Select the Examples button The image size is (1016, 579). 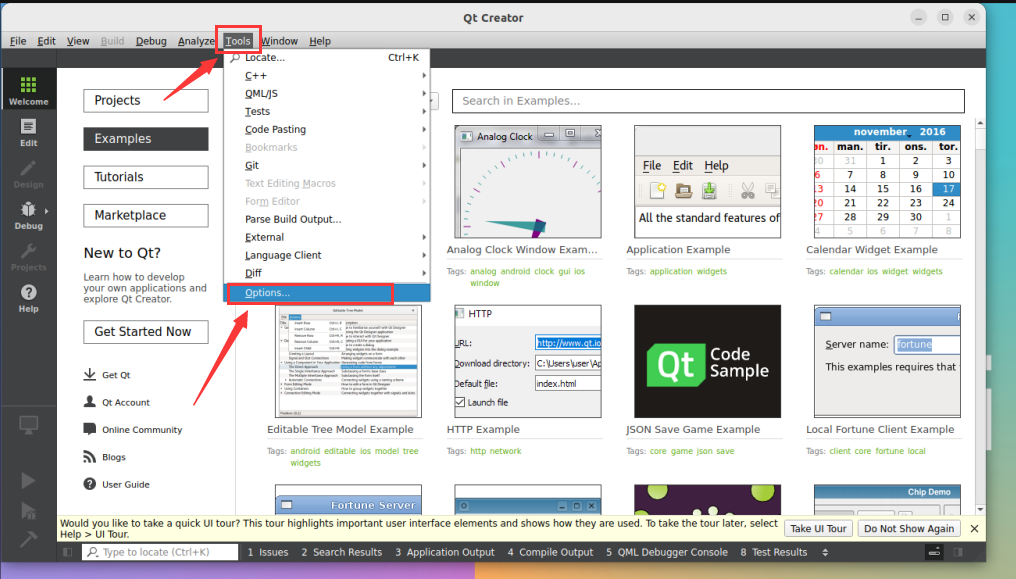(146, 139)
